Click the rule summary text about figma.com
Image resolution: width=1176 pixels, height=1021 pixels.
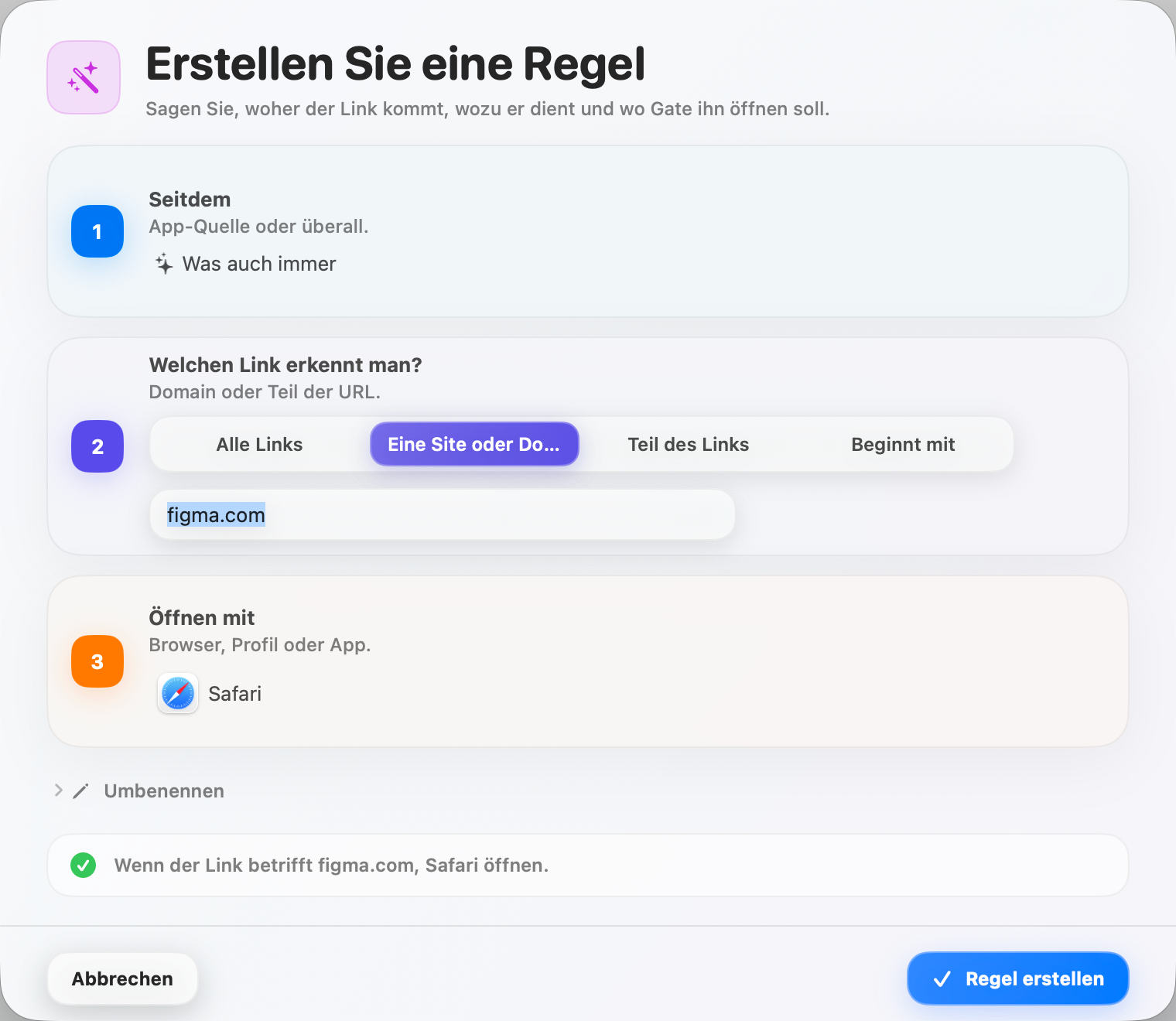331,866
